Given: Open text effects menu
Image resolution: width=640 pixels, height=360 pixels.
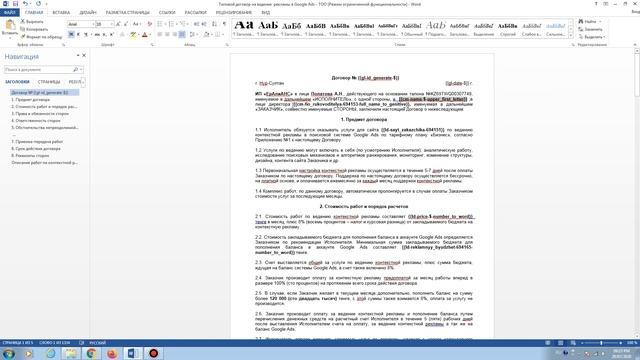Looking at the screenshot, I should (x=122, y=35).
